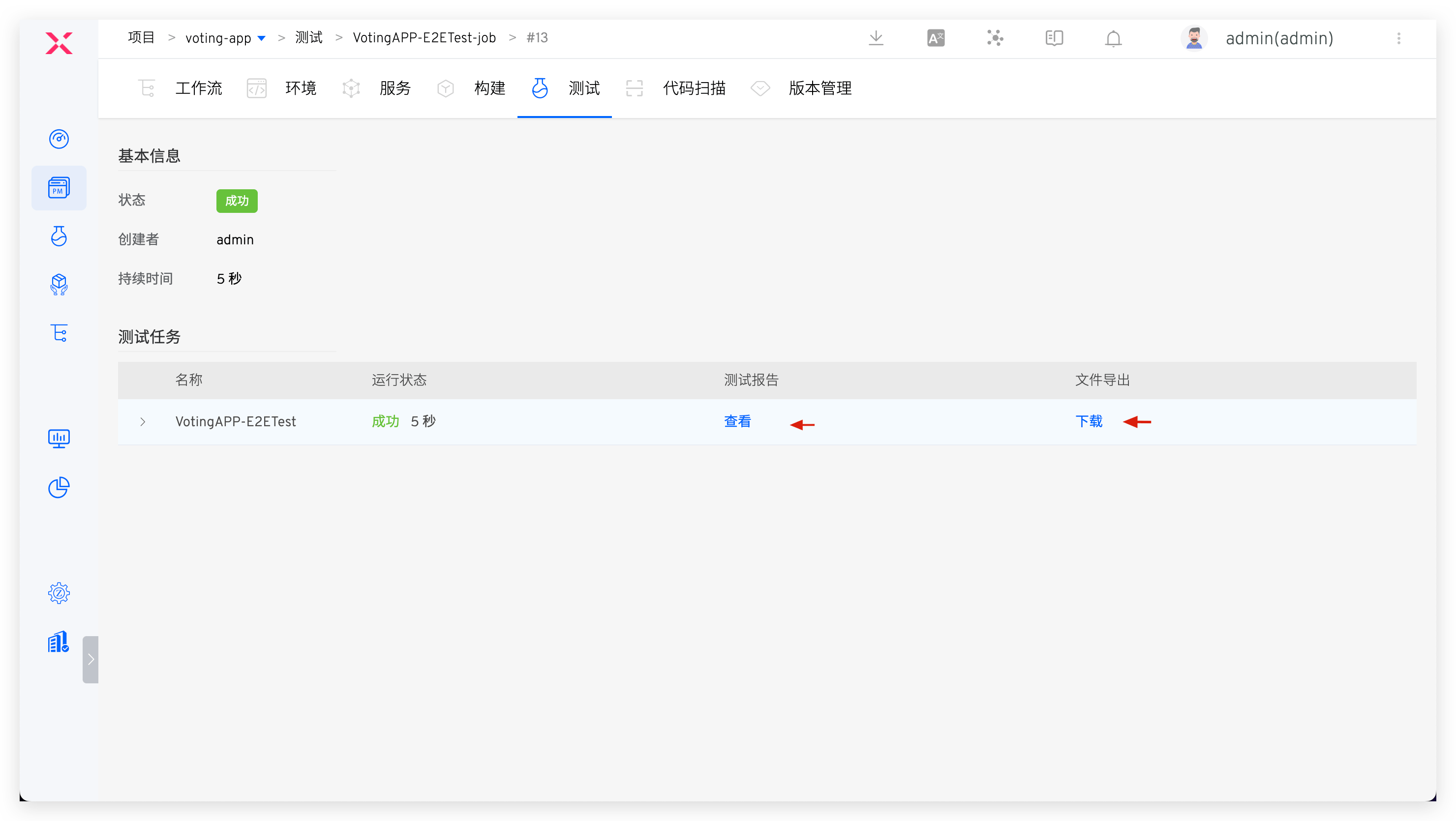Open the system settings gear icon
The width and height of the screenshot is (1456, 821).
click(59, 593)
